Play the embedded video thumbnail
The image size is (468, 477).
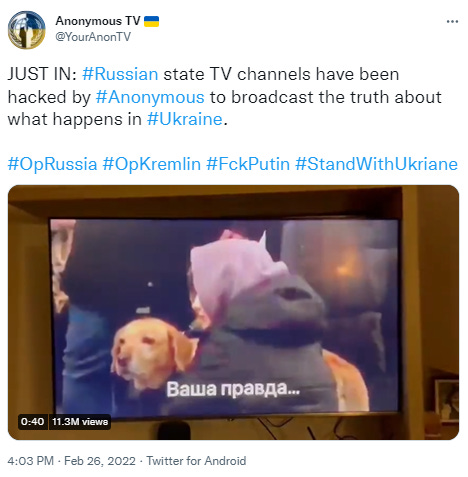pos(233,312)
